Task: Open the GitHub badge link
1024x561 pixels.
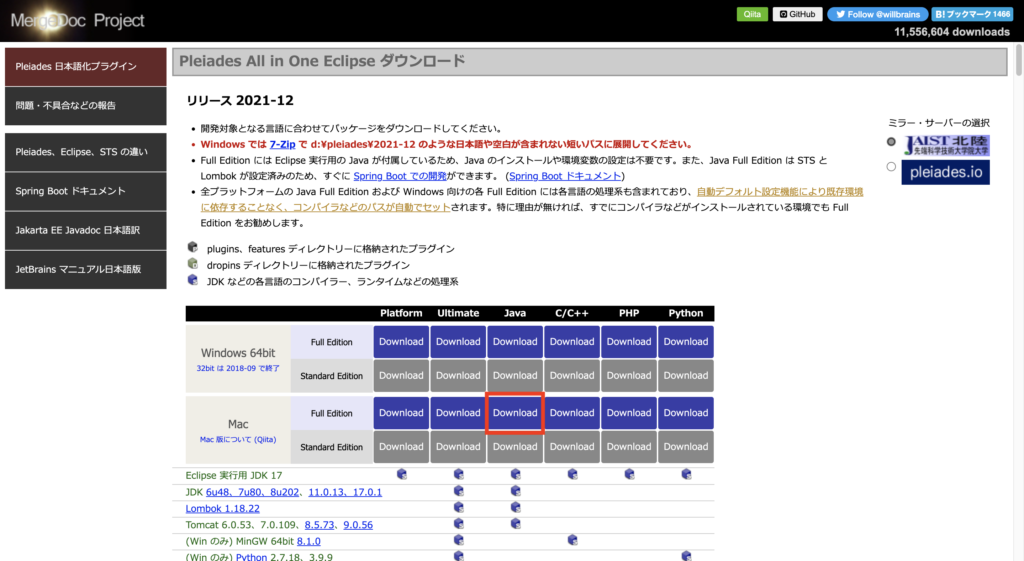Action: [797, 14]
